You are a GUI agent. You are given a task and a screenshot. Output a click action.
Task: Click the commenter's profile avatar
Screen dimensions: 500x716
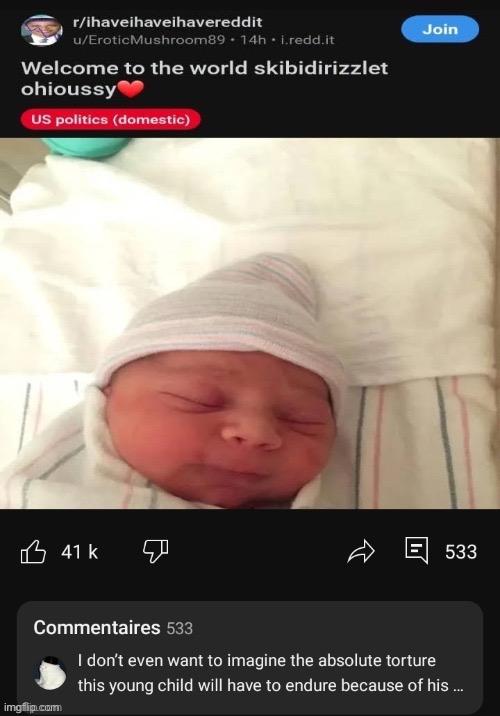[x=50, y=673]
